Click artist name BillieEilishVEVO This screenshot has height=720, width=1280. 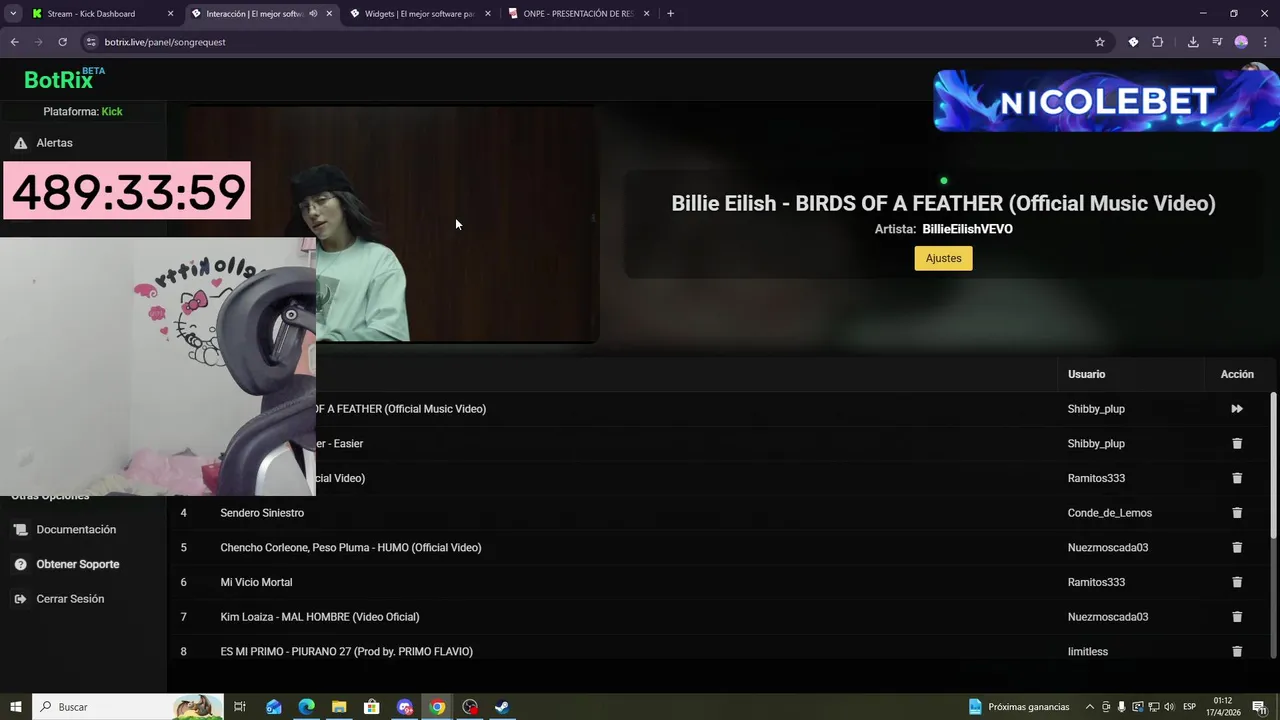[967, 229]
